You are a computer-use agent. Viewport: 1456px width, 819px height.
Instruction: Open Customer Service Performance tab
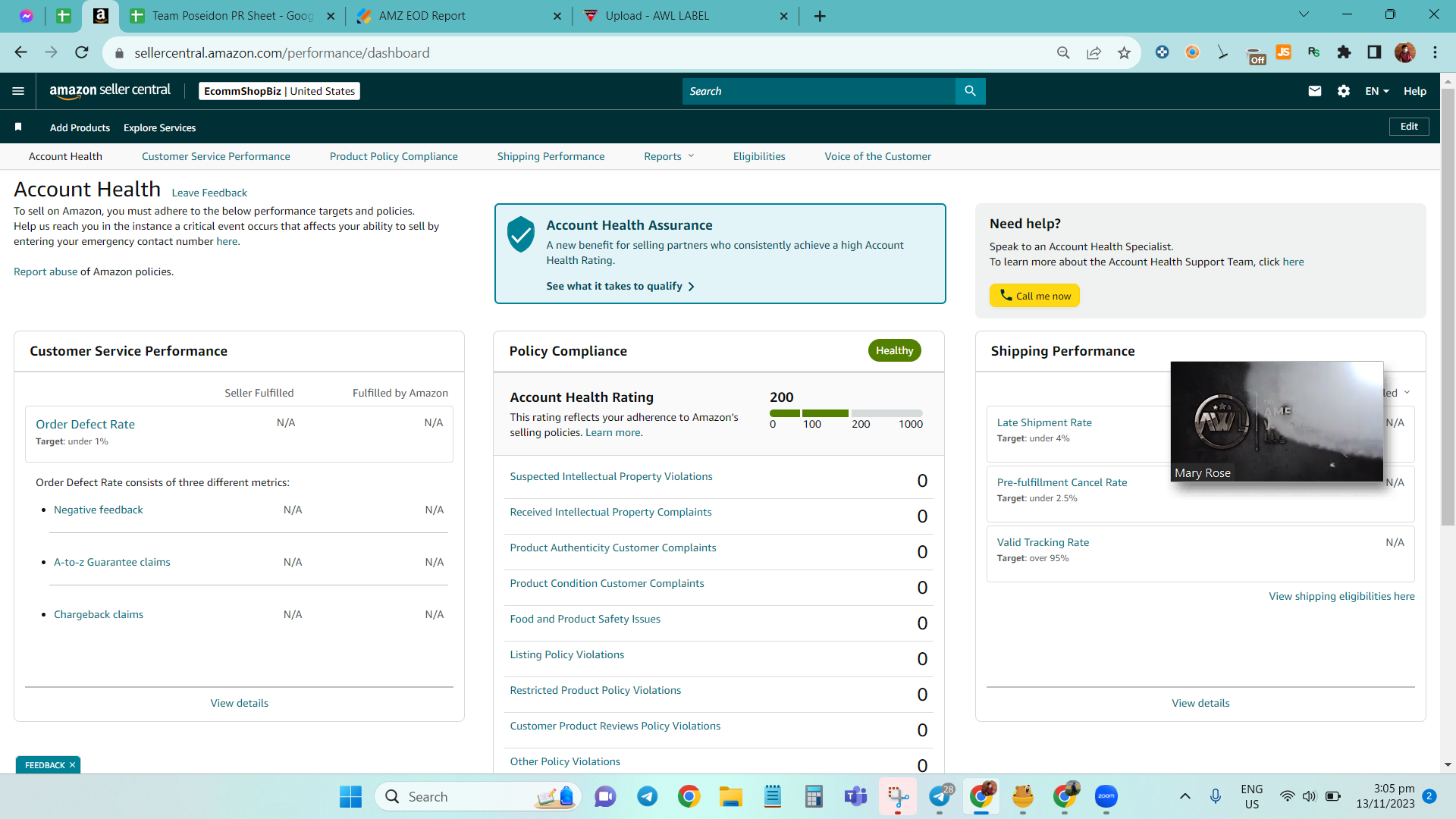216,156
